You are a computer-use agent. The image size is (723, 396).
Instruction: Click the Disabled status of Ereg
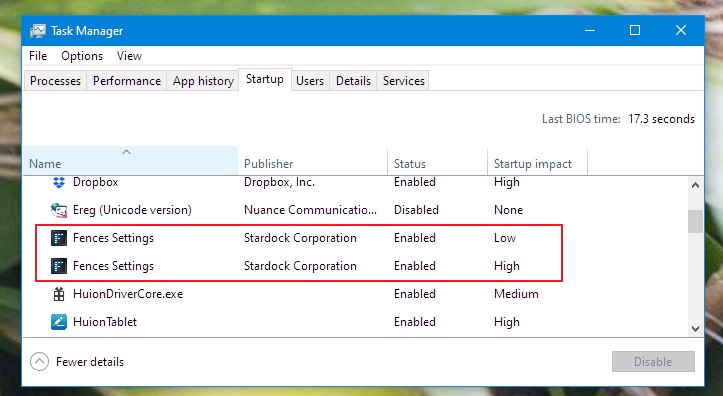[x=416, y=210]
